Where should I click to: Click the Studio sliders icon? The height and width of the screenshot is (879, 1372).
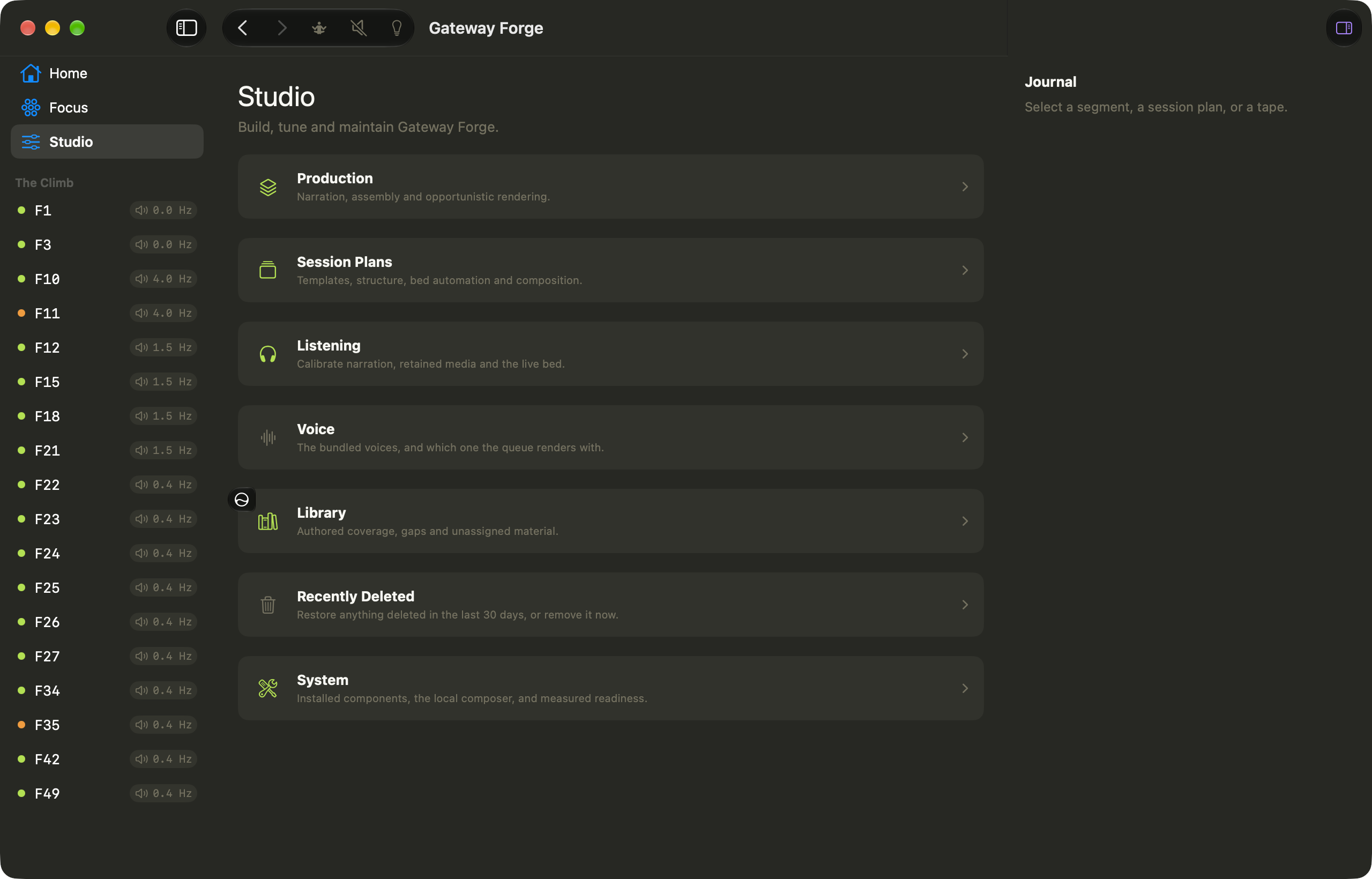click(x=31, y=141)
